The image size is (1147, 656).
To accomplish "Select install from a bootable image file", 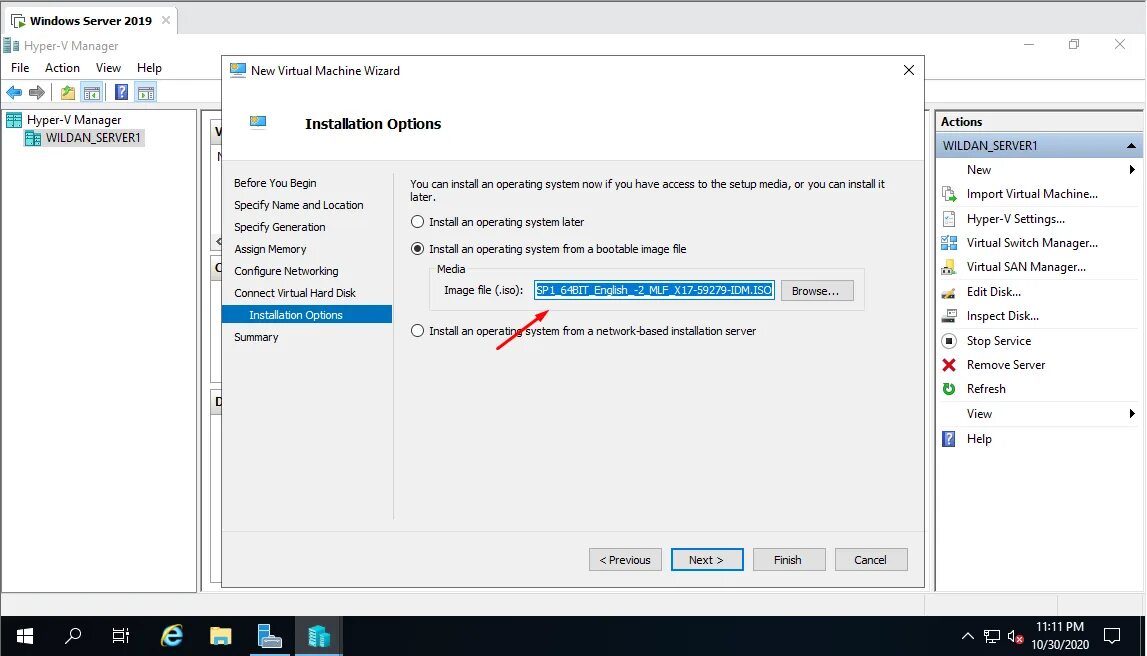I will click(x=417, y=249).
